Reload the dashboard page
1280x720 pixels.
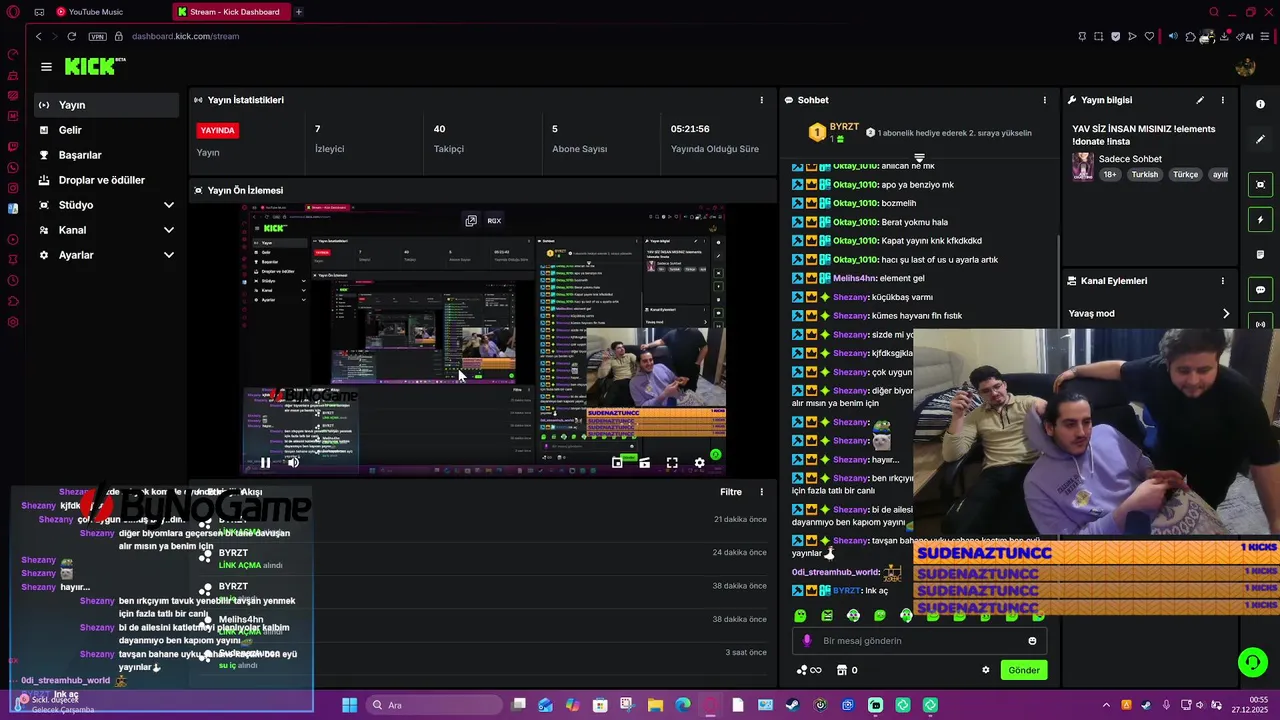[71, 36]
